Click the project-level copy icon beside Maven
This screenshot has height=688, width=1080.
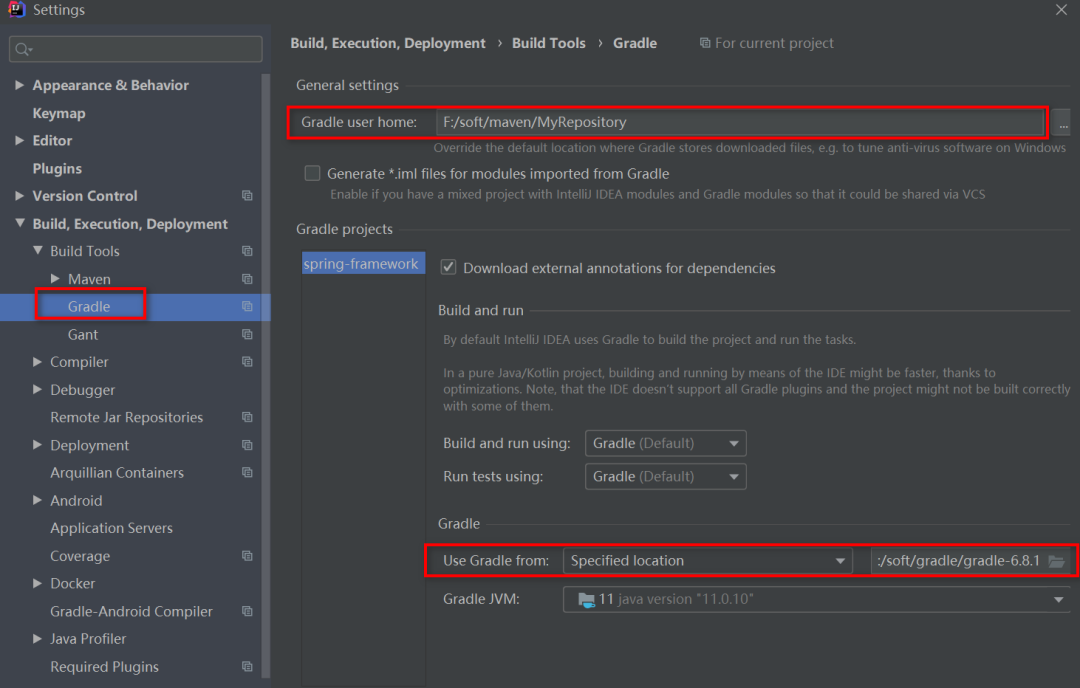(x=247, y=279)
